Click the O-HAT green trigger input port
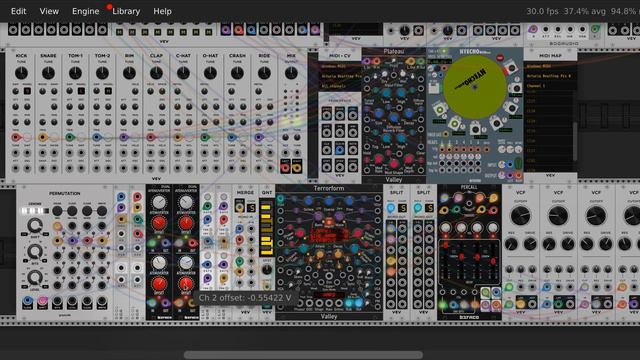 click(204, 138)
